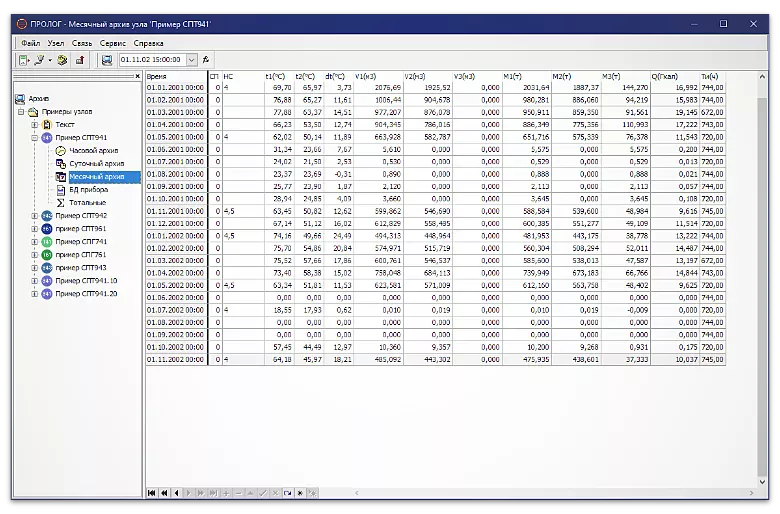Go to previous record using navigator arrow
This screenshot has height=514, width=780.
tap(177, 493)
